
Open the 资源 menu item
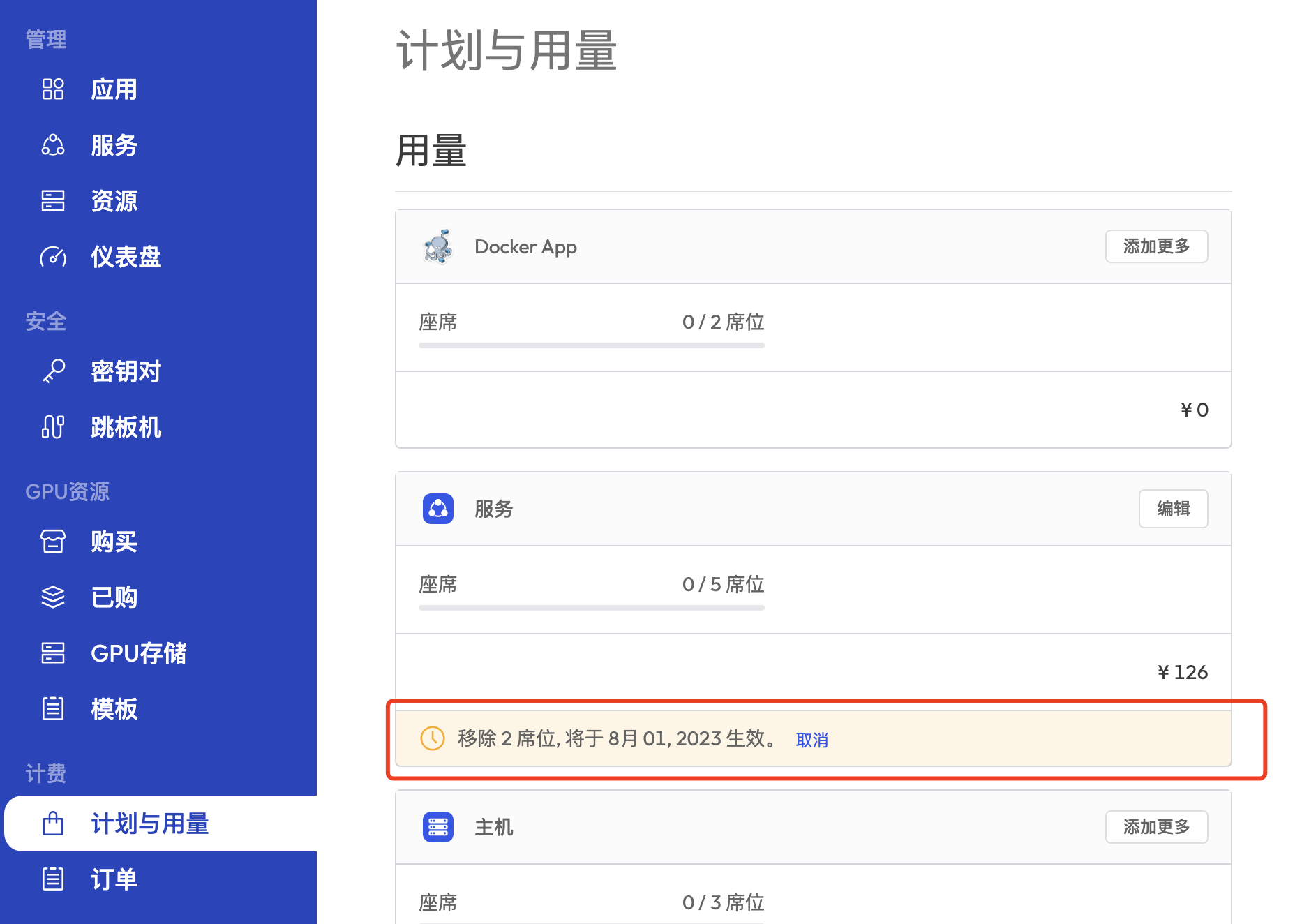(x=114, y=201)
